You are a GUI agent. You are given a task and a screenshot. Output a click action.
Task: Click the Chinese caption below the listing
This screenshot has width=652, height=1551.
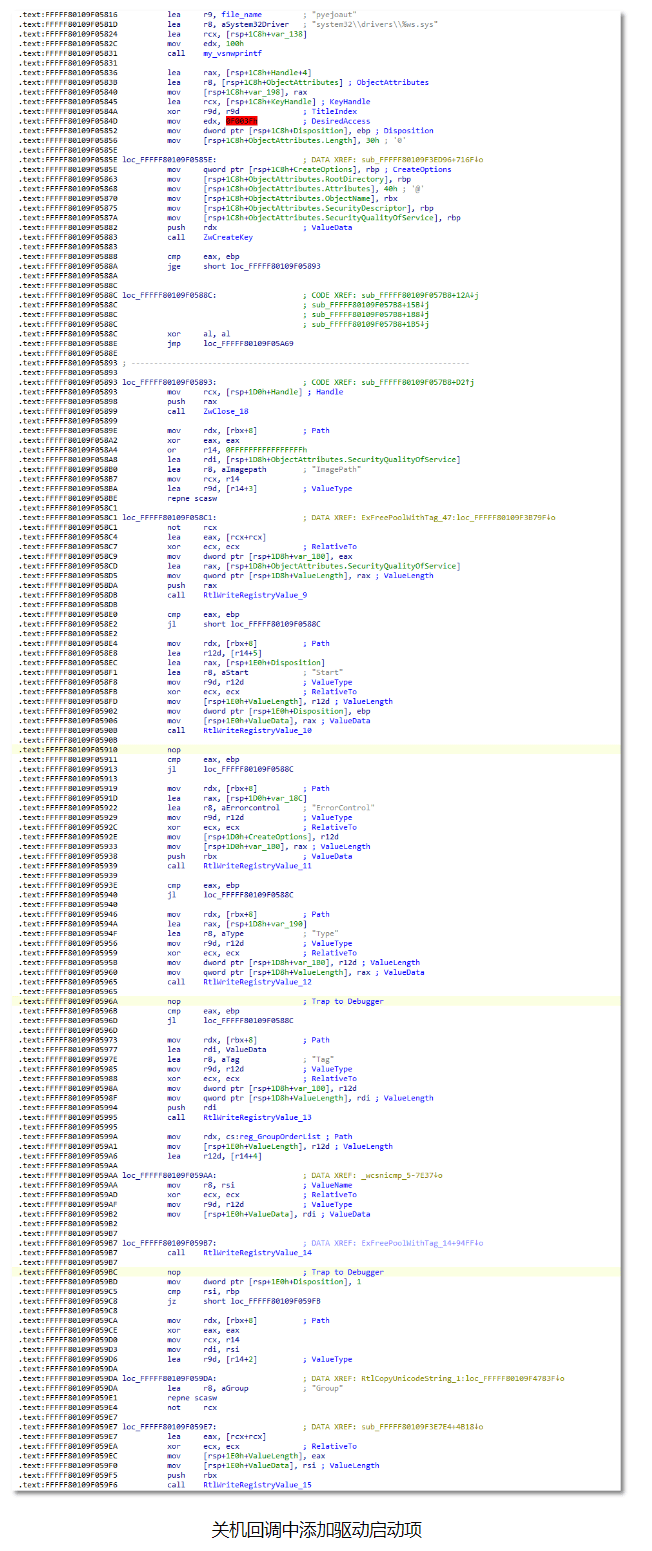317,1531
